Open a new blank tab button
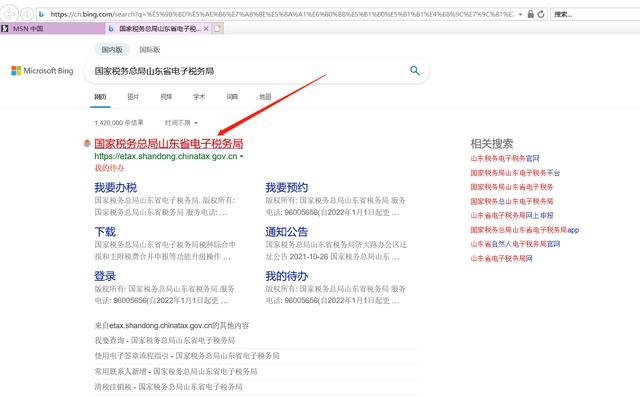Screen dimensions: 640x398 218,29
